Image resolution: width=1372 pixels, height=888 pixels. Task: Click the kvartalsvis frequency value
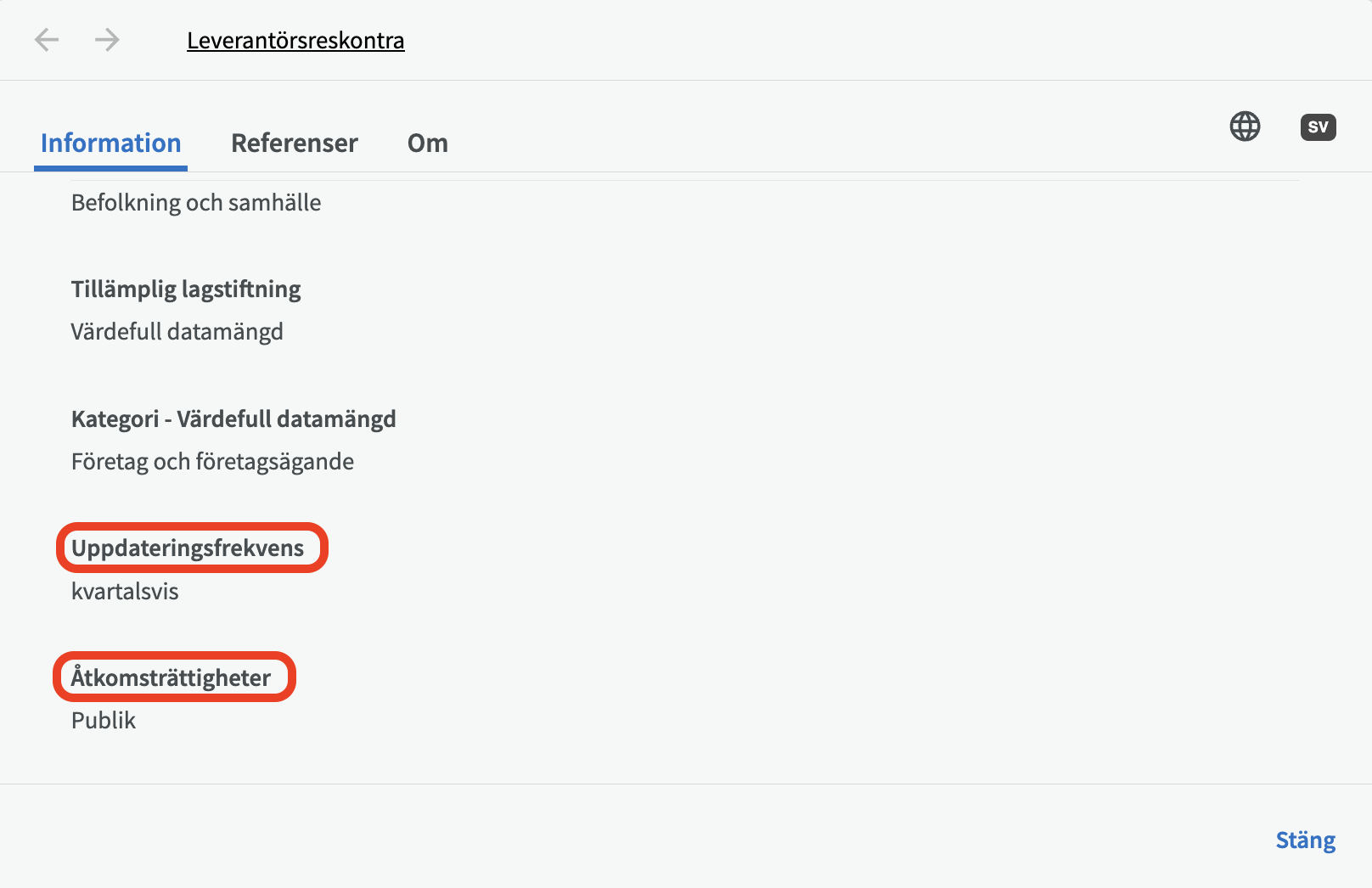point(125,592)
